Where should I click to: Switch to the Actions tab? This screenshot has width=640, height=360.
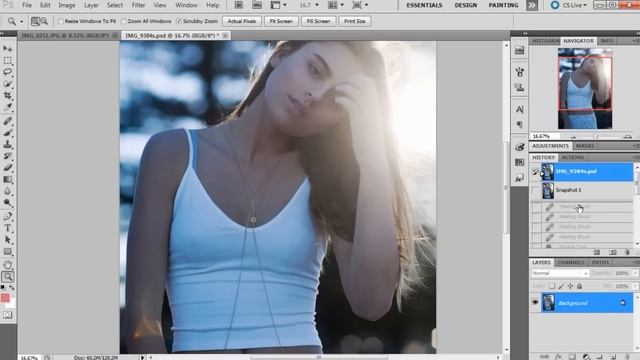pos(573,158)
